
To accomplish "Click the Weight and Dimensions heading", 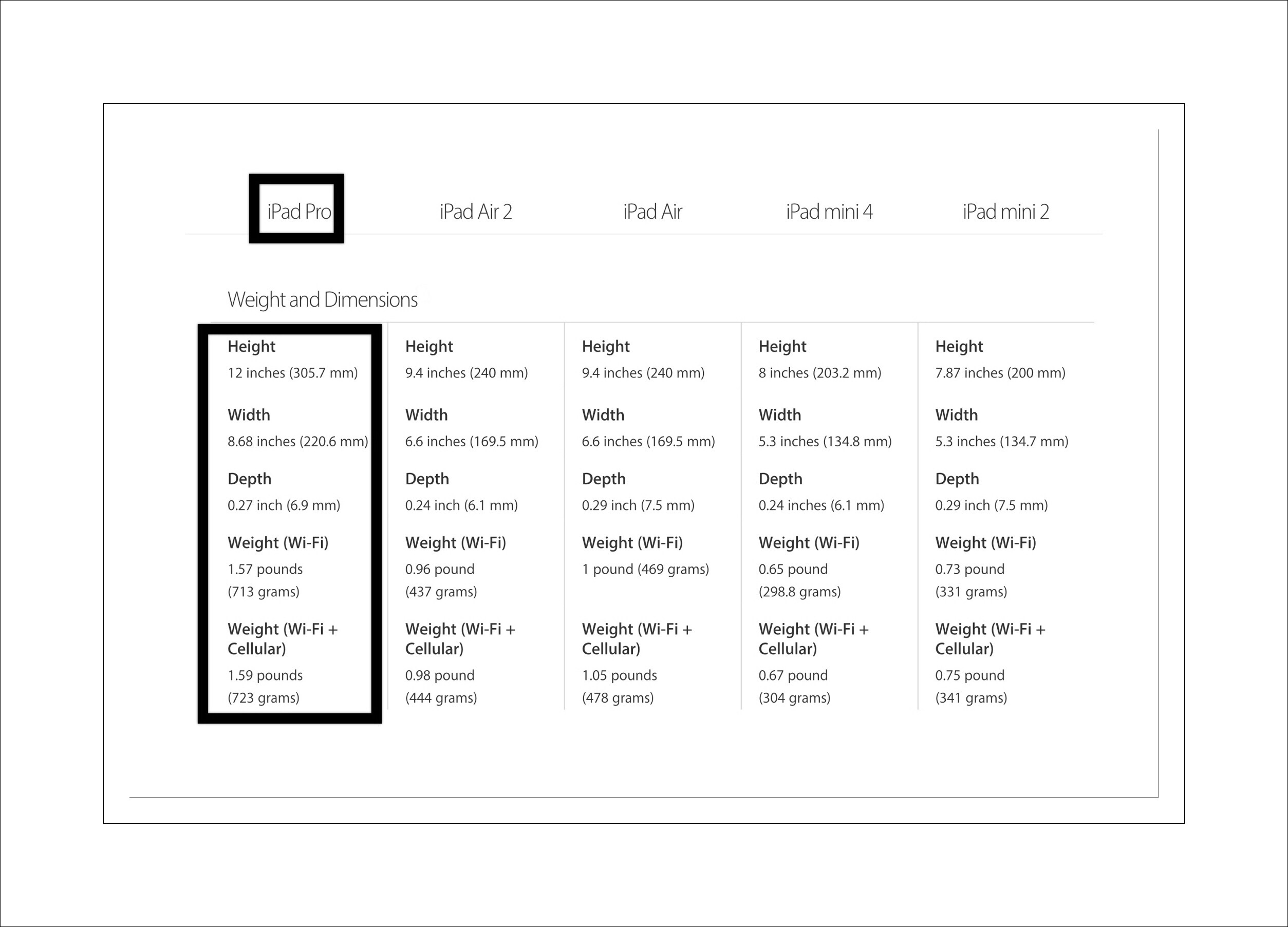I will coord(322,299).
